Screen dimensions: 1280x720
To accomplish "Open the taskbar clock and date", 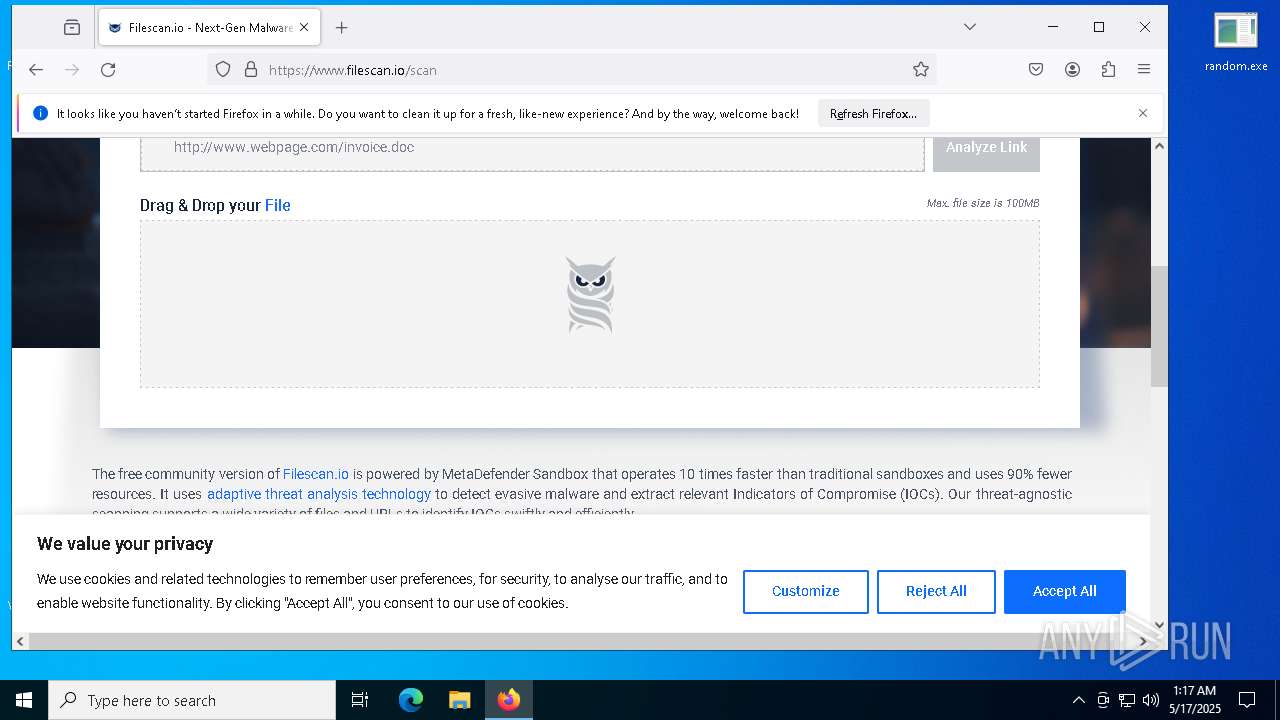I will [1195, 700].
